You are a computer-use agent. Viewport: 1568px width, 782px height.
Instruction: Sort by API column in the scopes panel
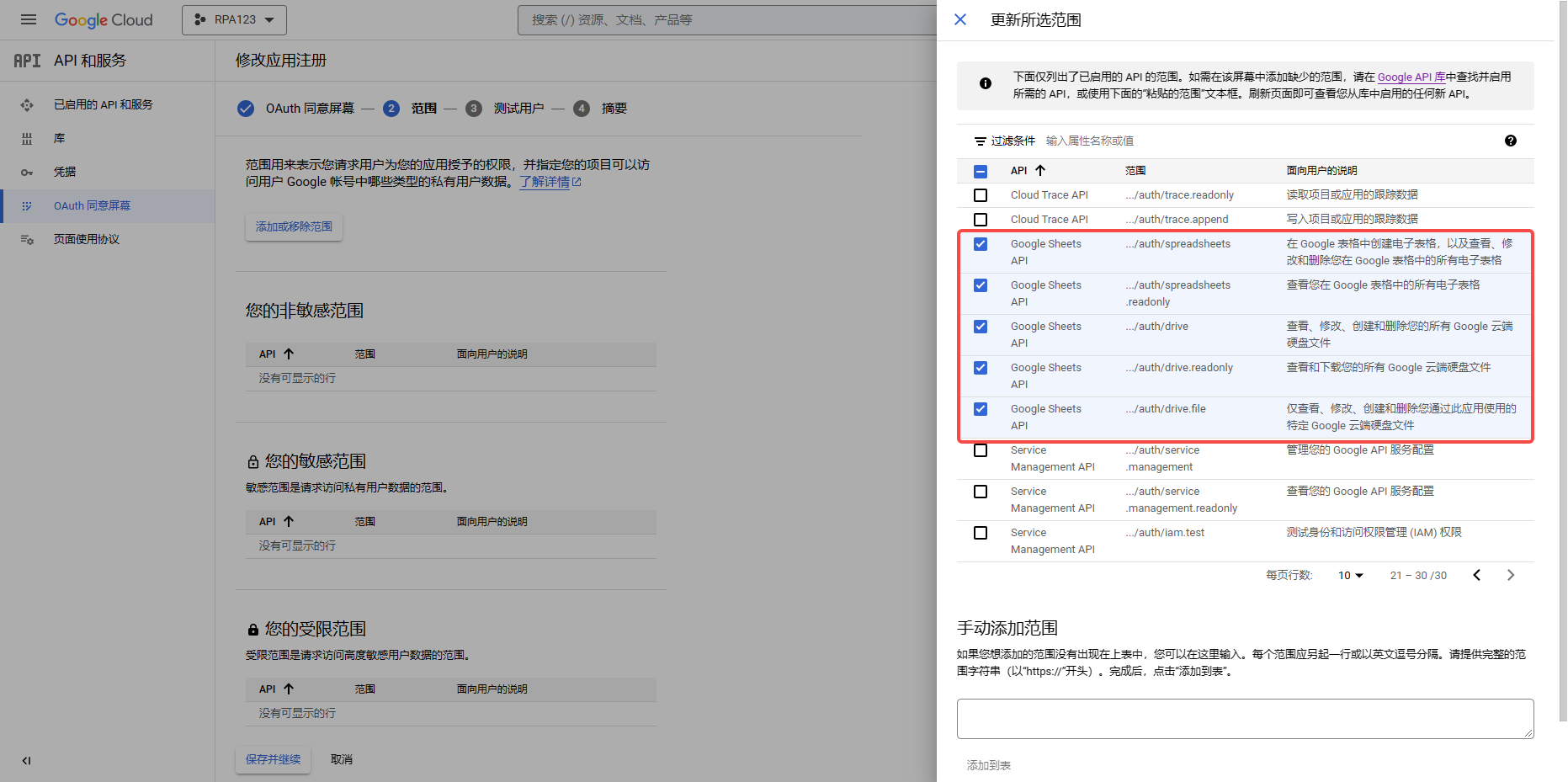click(1028, 171)
